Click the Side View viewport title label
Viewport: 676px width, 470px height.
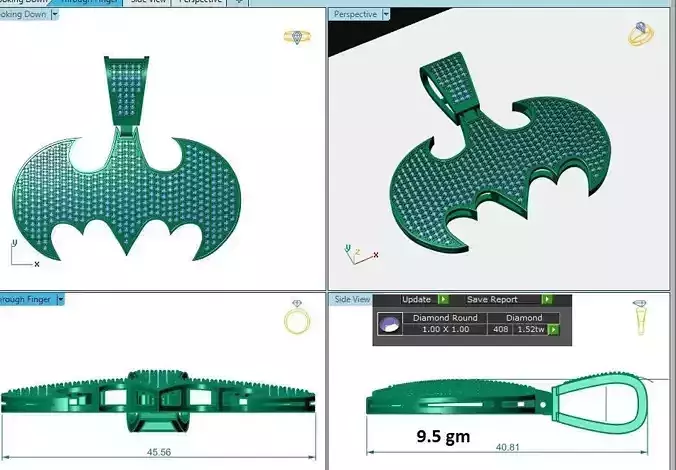(352, 299)
